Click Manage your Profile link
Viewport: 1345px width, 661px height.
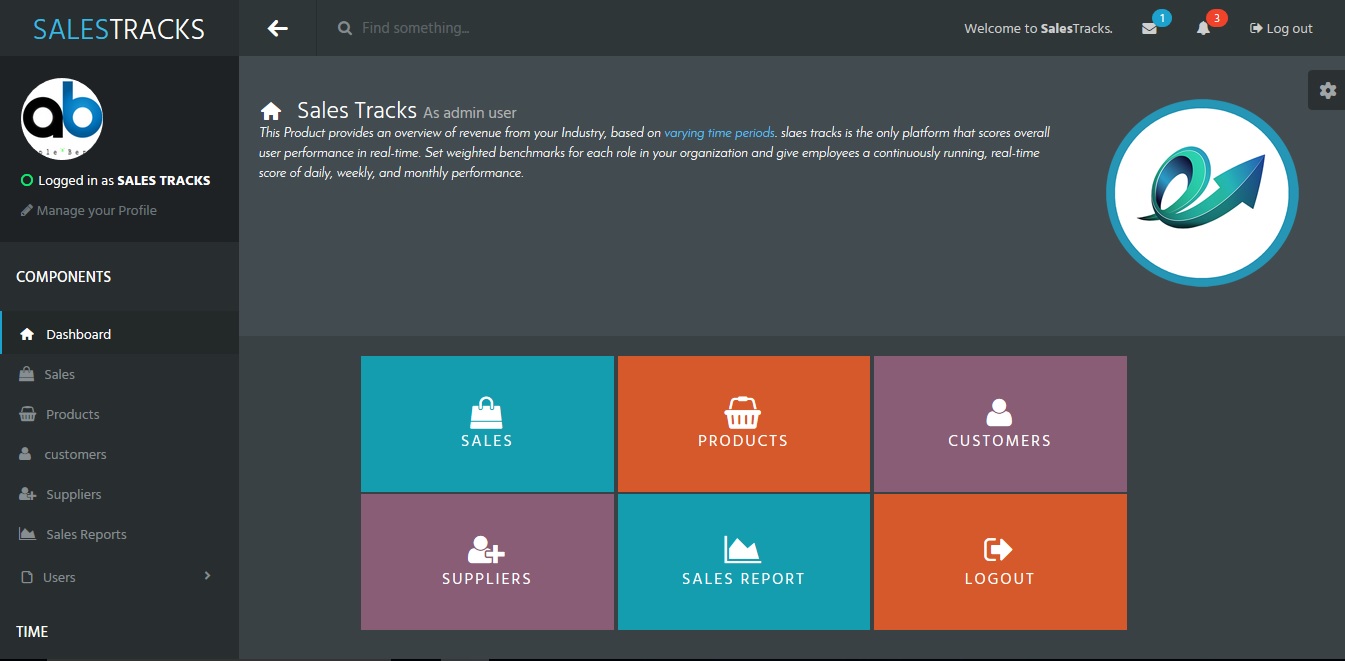click(97, 210)
